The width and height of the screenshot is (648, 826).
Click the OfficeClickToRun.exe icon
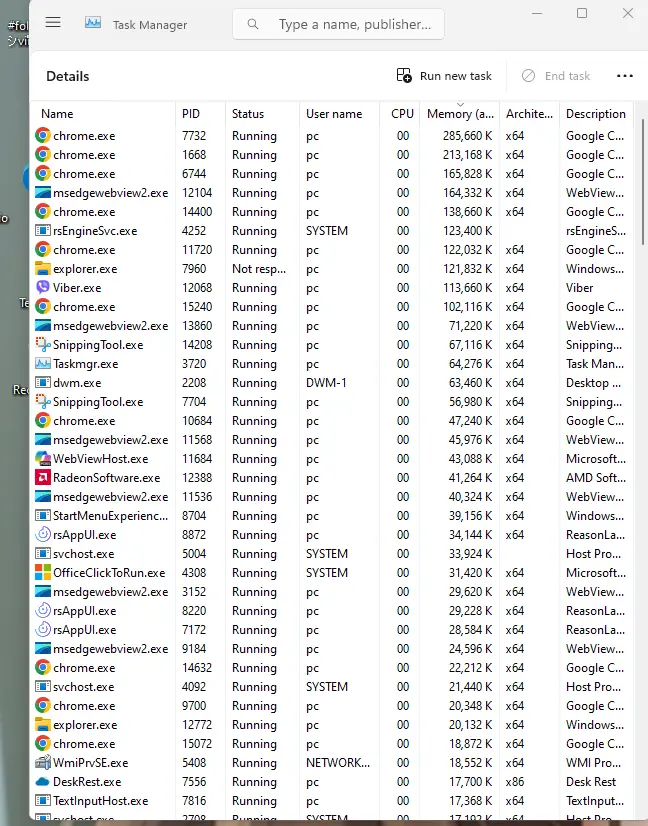click(x=43, y=572)
